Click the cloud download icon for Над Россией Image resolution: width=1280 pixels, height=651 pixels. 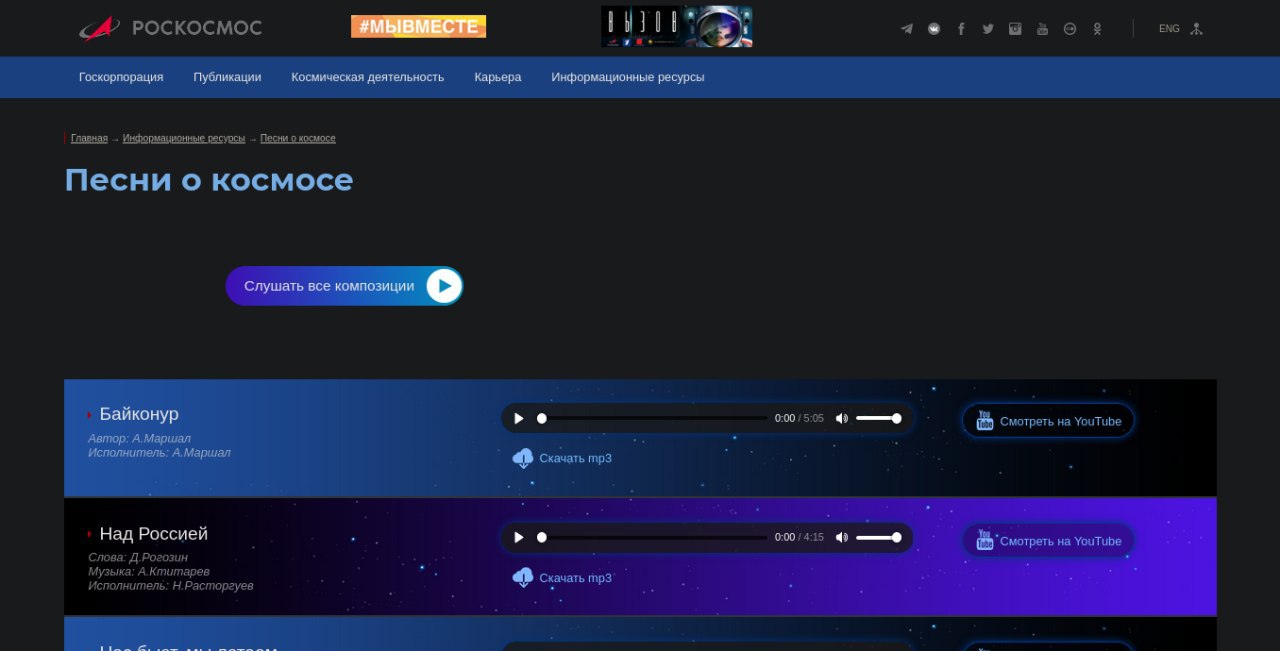523,577
